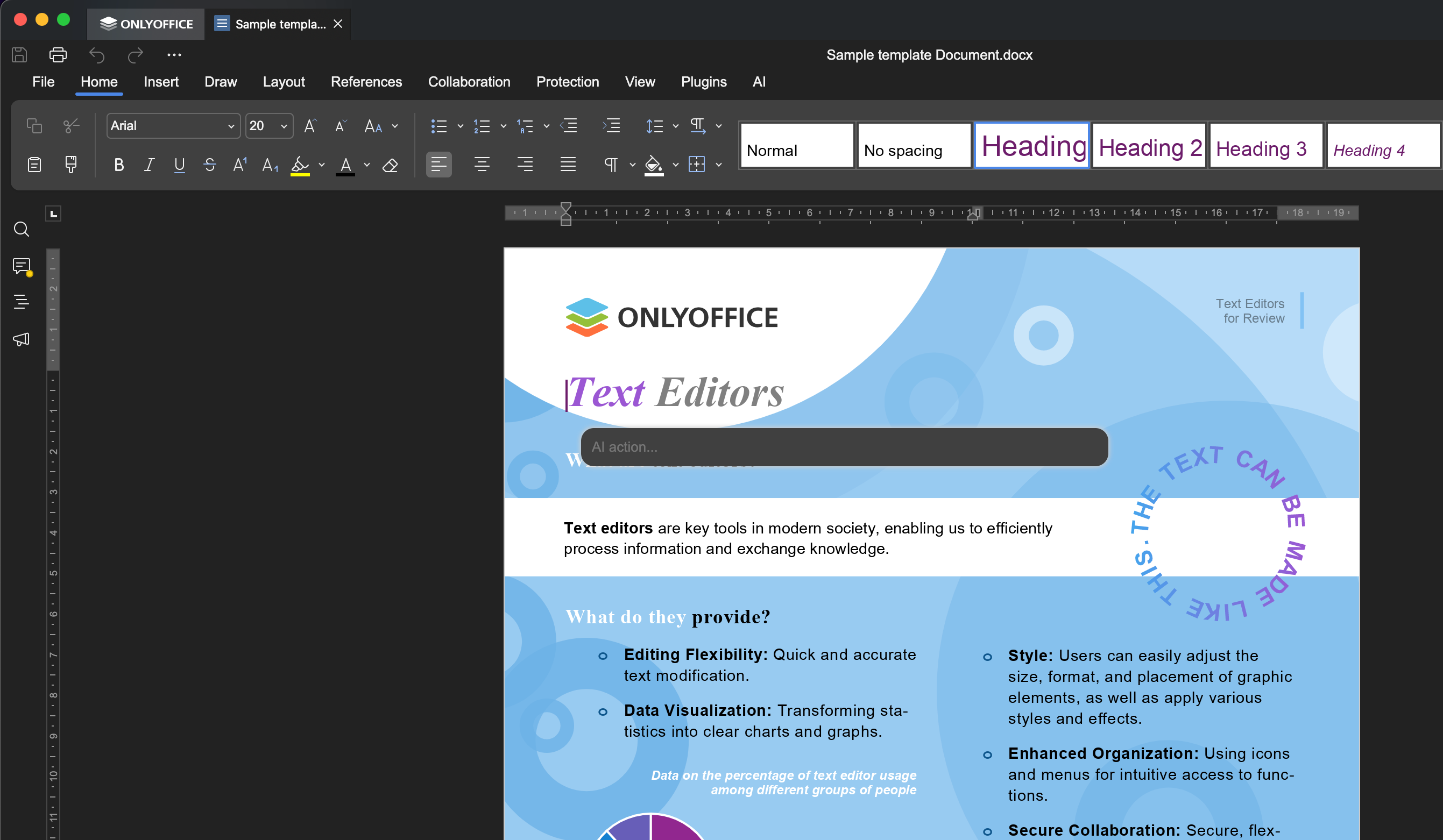This screenshot has width=1443, height=840.
Task: Apply the Normal style
Action: (797, 145)
